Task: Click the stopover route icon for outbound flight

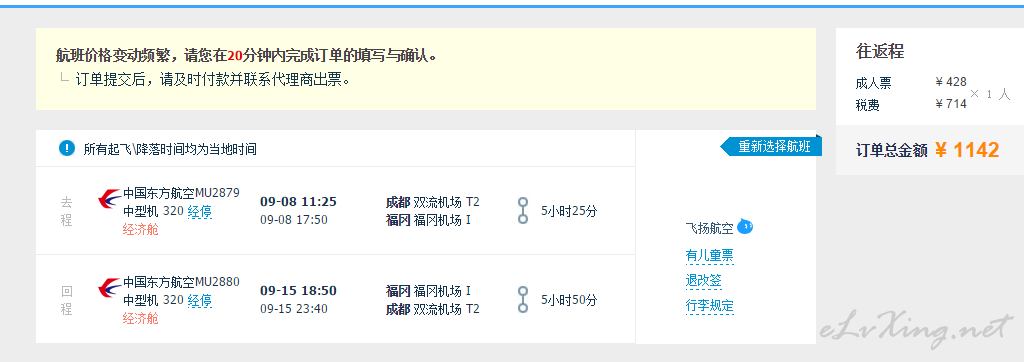Action: click(x=522, y=210)
